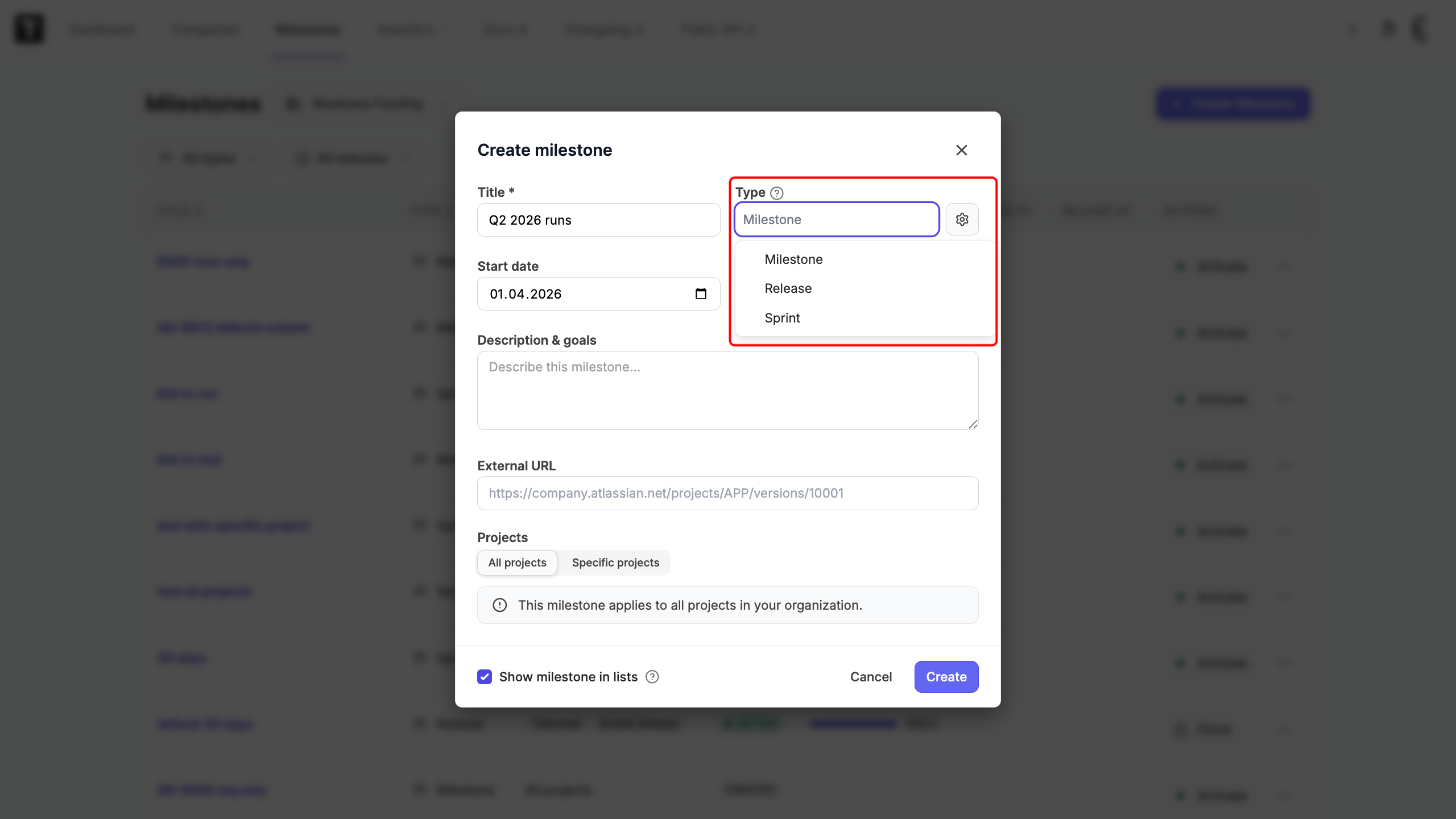Focus the Start date field

(x=598, y=294)
